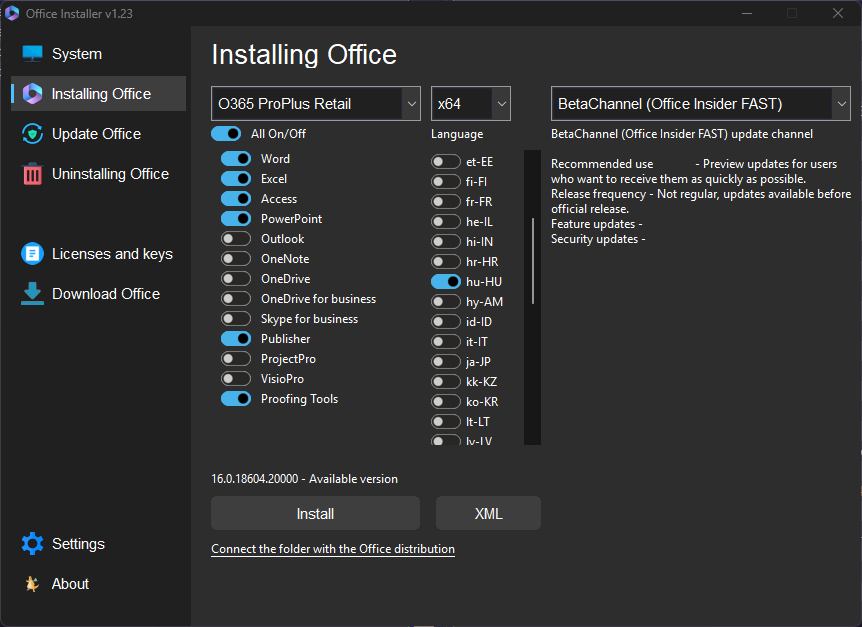Enable the kk-KZ language toggle
862x627 pixels.
446,381
